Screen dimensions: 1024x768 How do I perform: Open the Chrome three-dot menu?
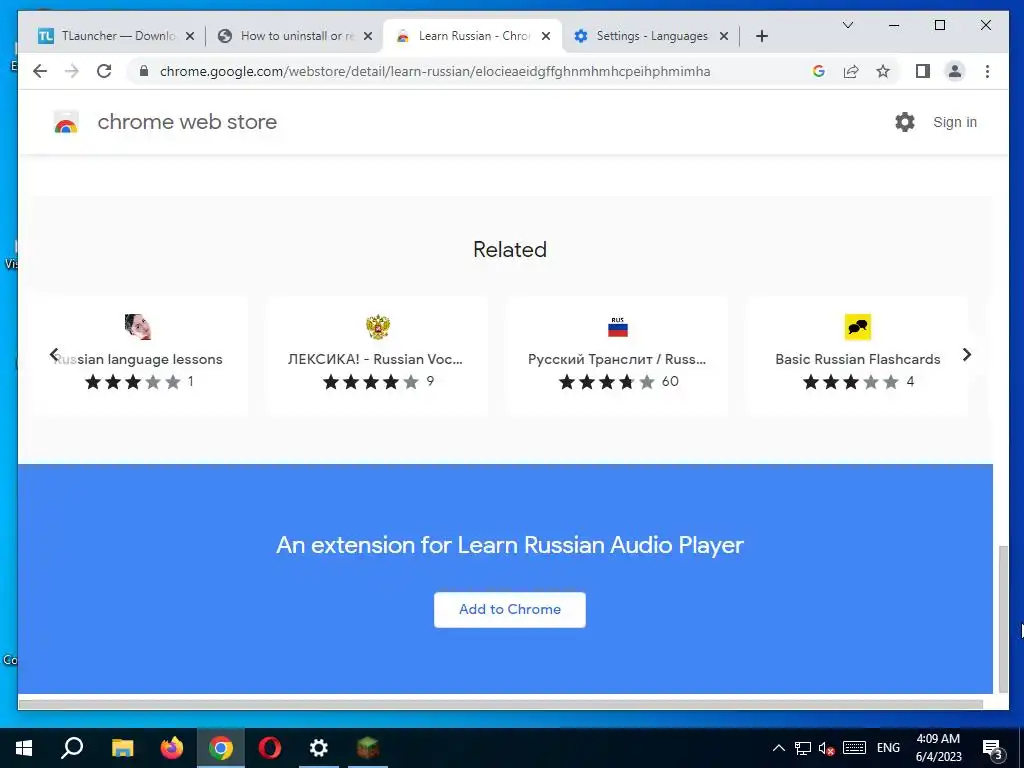pyautogui.click(x=987, y=71)
